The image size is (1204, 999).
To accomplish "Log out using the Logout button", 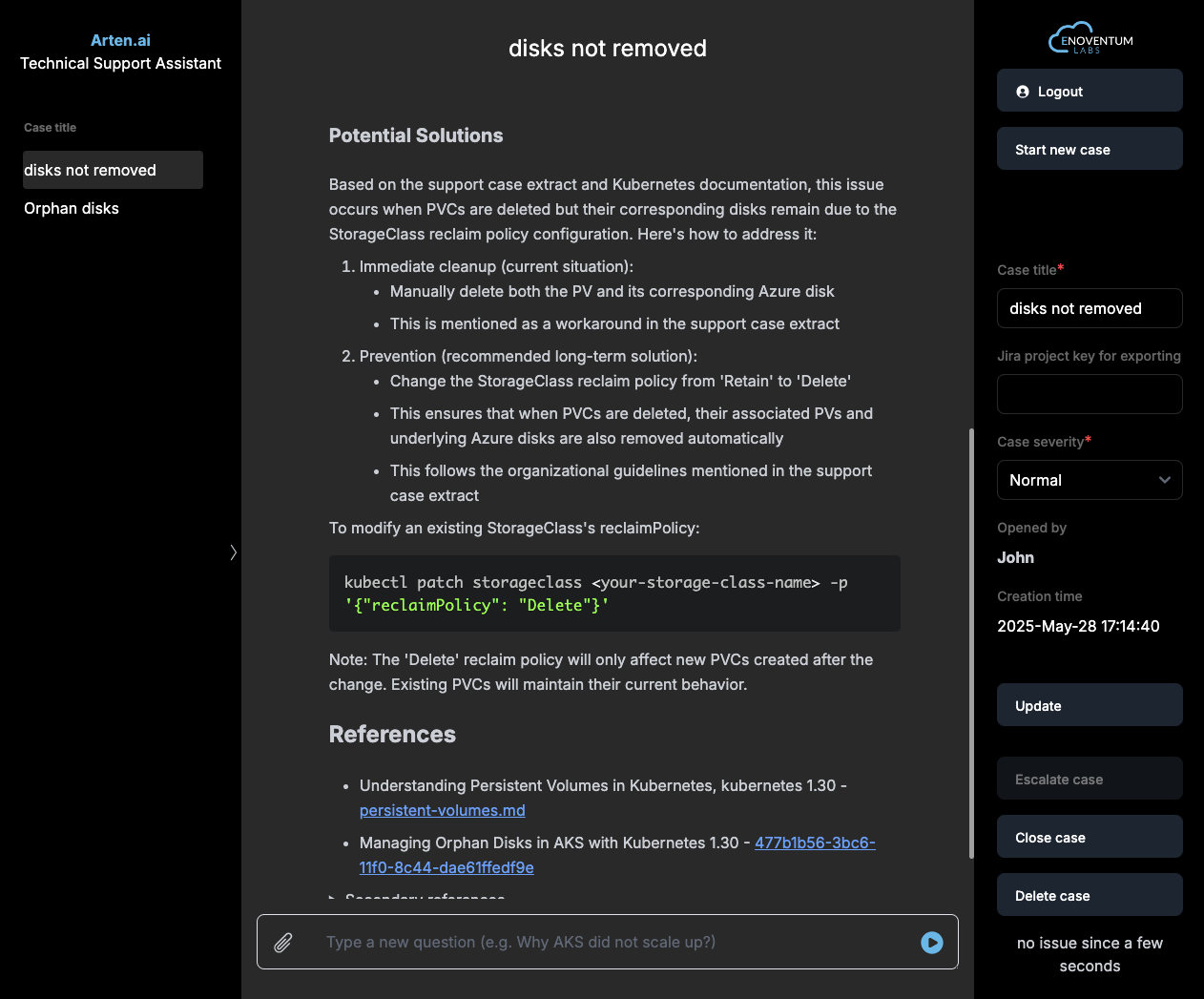I will [x=1090, y=91].
